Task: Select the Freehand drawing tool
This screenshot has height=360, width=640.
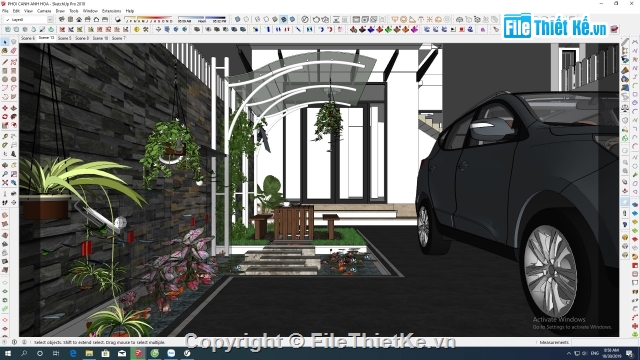Action: coord(13,62)
